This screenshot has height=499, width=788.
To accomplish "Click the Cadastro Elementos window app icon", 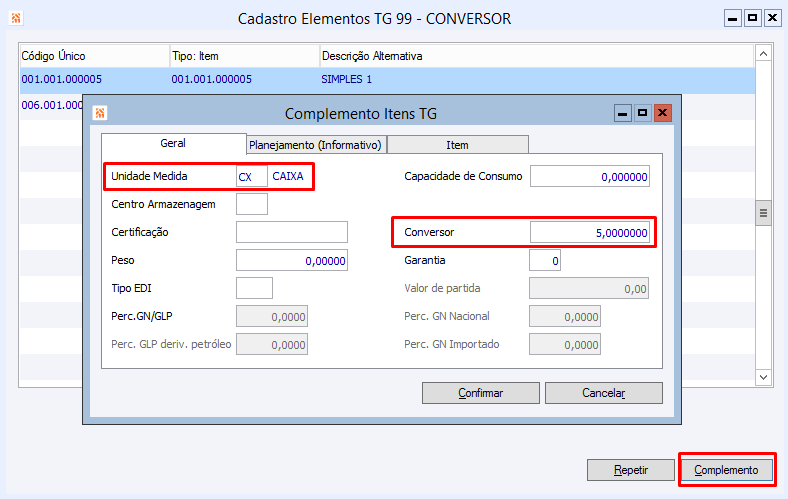I will click(x=18, y=18).
